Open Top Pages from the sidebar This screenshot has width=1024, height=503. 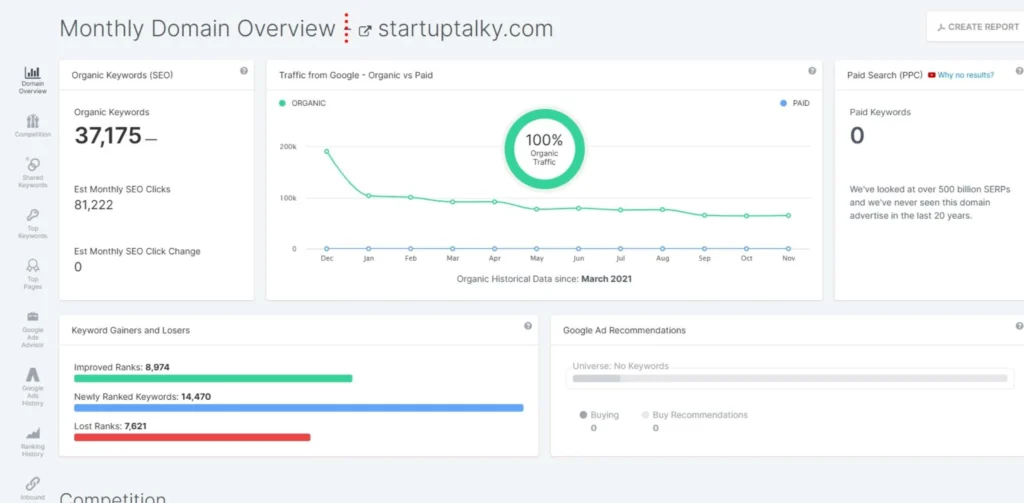point(33,273)
